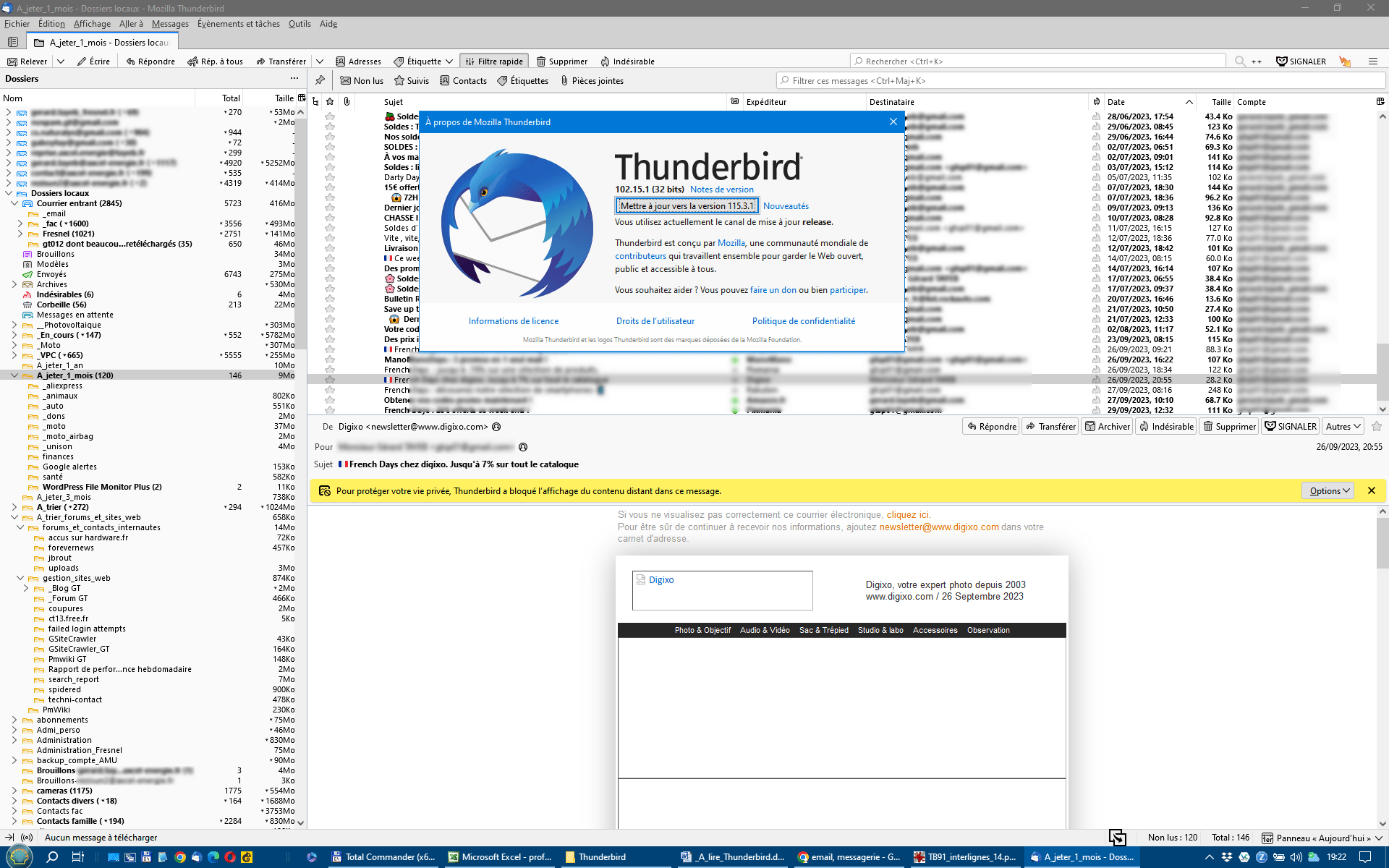
Task: Open the hamburger application menu
Action: point(1372,61)
